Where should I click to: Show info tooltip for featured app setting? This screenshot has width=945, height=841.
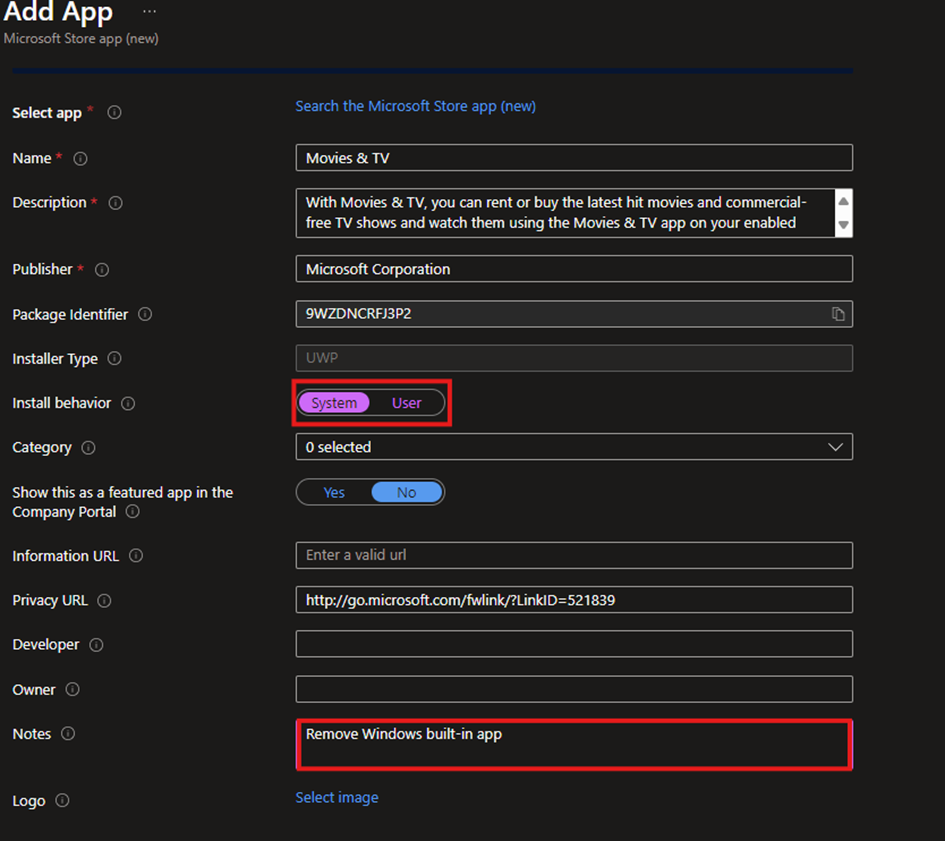coord(133,512)
